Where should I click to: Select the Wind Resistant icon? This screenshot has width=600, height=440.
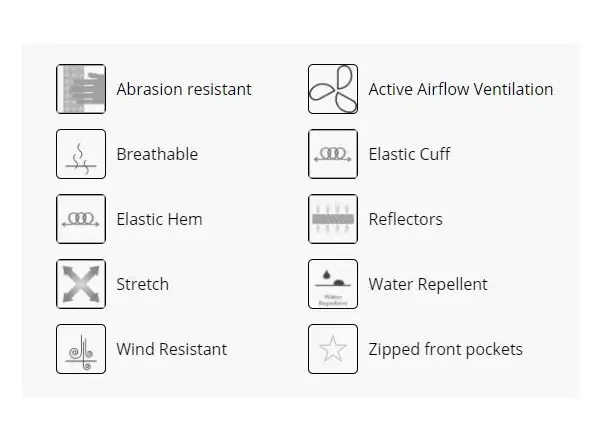[81, 349]
